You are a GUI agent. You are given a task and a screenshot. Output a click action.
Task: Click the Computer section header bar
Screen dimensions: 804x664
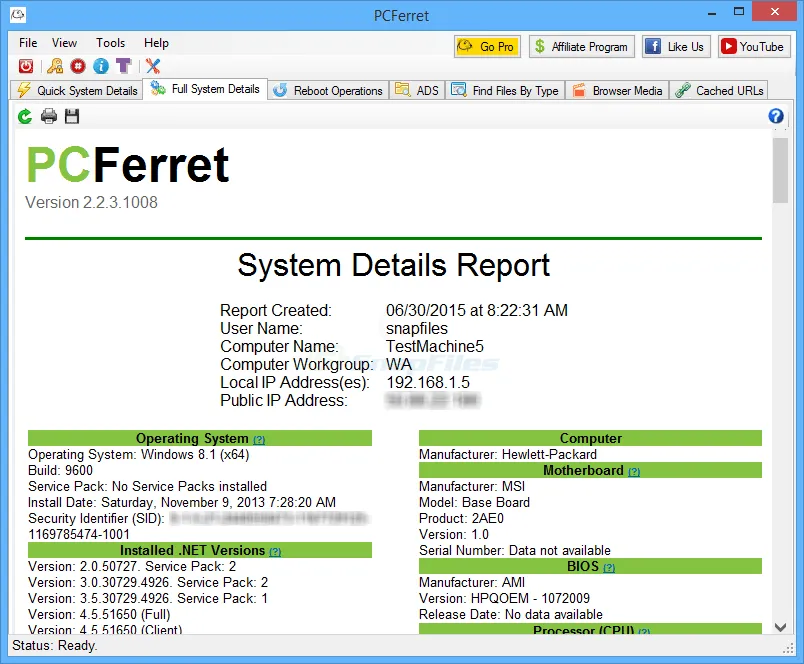pyautogui.click(x=590, y=438)
